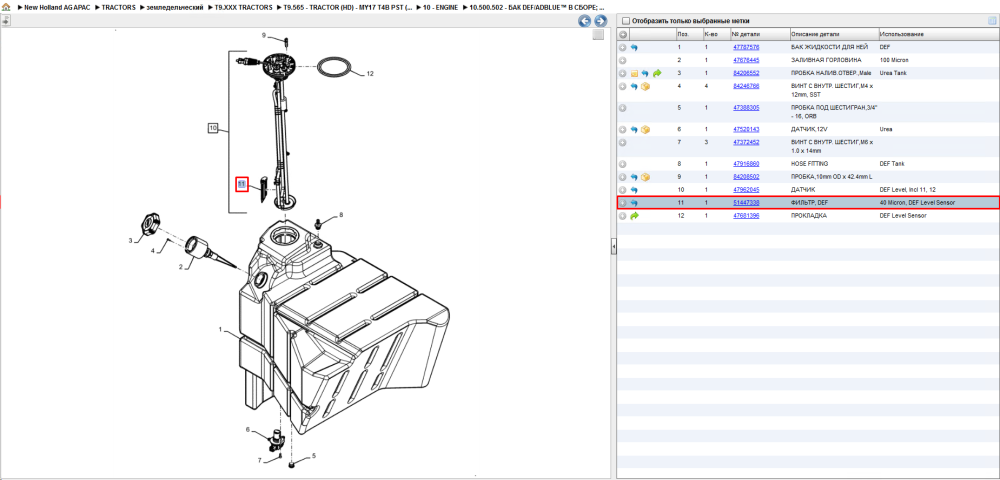Open part number 84206552 link
This screenshot has width=1000, height=480.
pyautogui.click(x=746, y=73)
